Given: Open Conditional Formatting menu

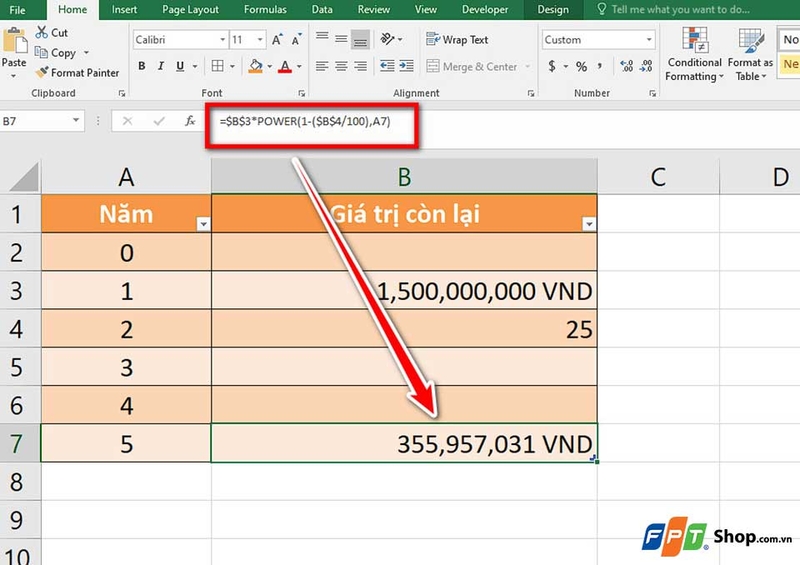Looking at the screenshot, I should coord(694,54).
